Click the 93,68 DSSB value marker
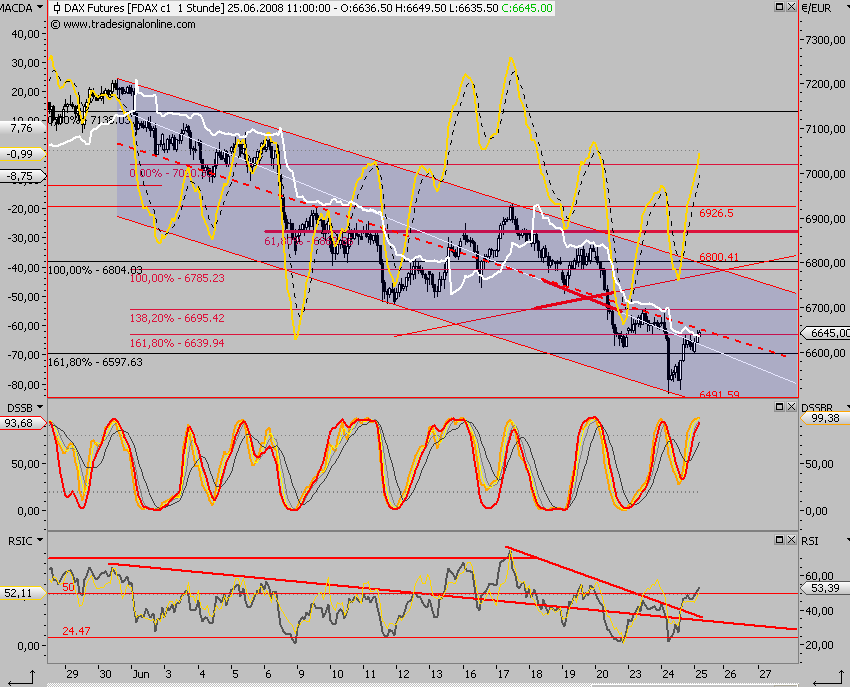This screenshot has height=687, width=850. [x=22, y=423]
